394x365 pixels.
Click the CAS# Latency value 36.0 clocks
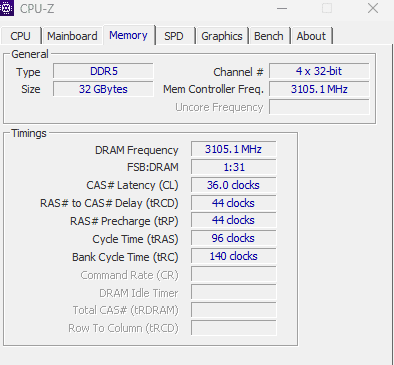click(x=234, y=185)
